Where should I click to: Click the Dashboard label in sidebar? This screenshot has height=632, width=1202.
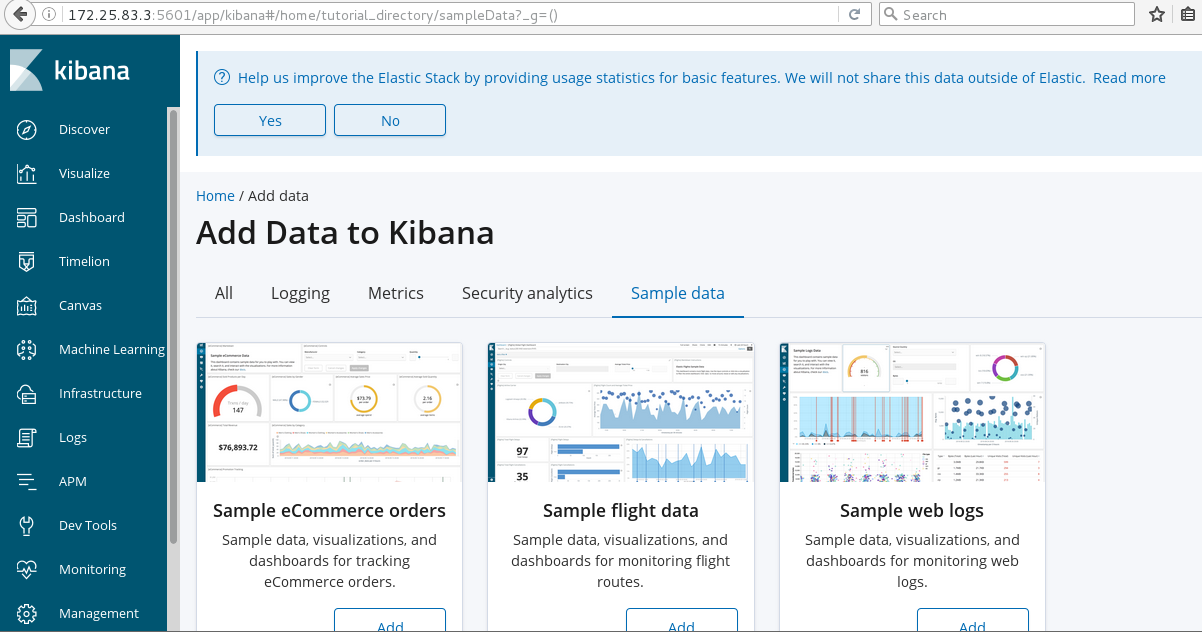[x=92, y=218]
